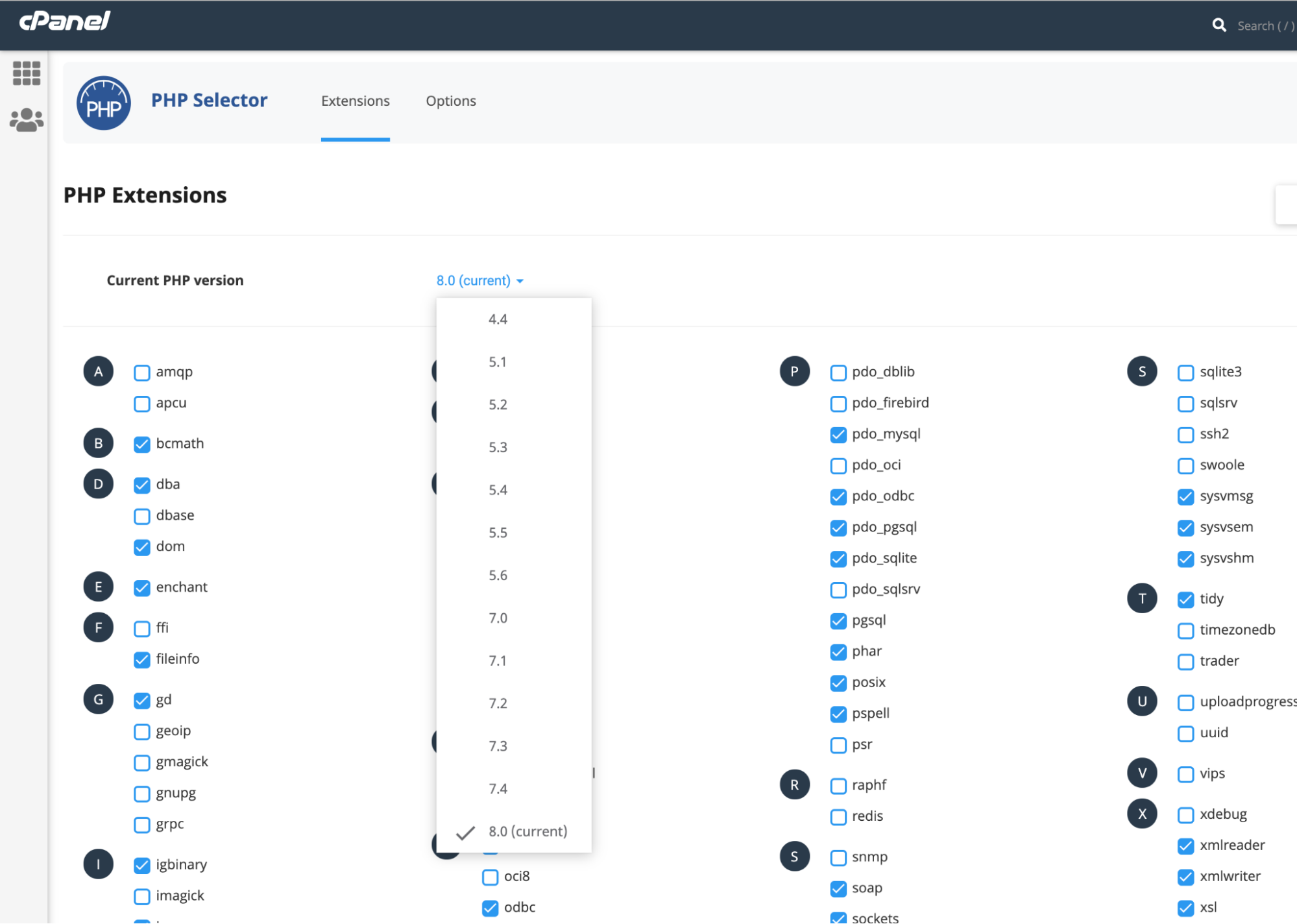Uncheck the bcmath extension
This screenshot has height=924, width=1297.
pos(142,444)
